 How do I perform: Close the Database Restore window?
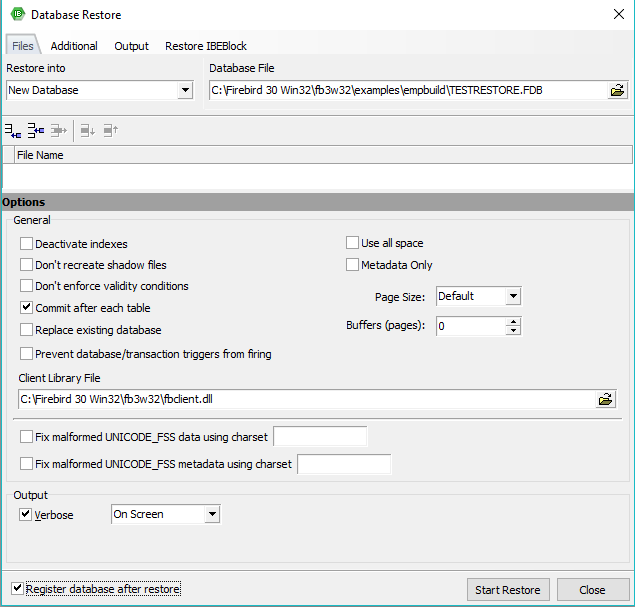[x=618, y=15]
